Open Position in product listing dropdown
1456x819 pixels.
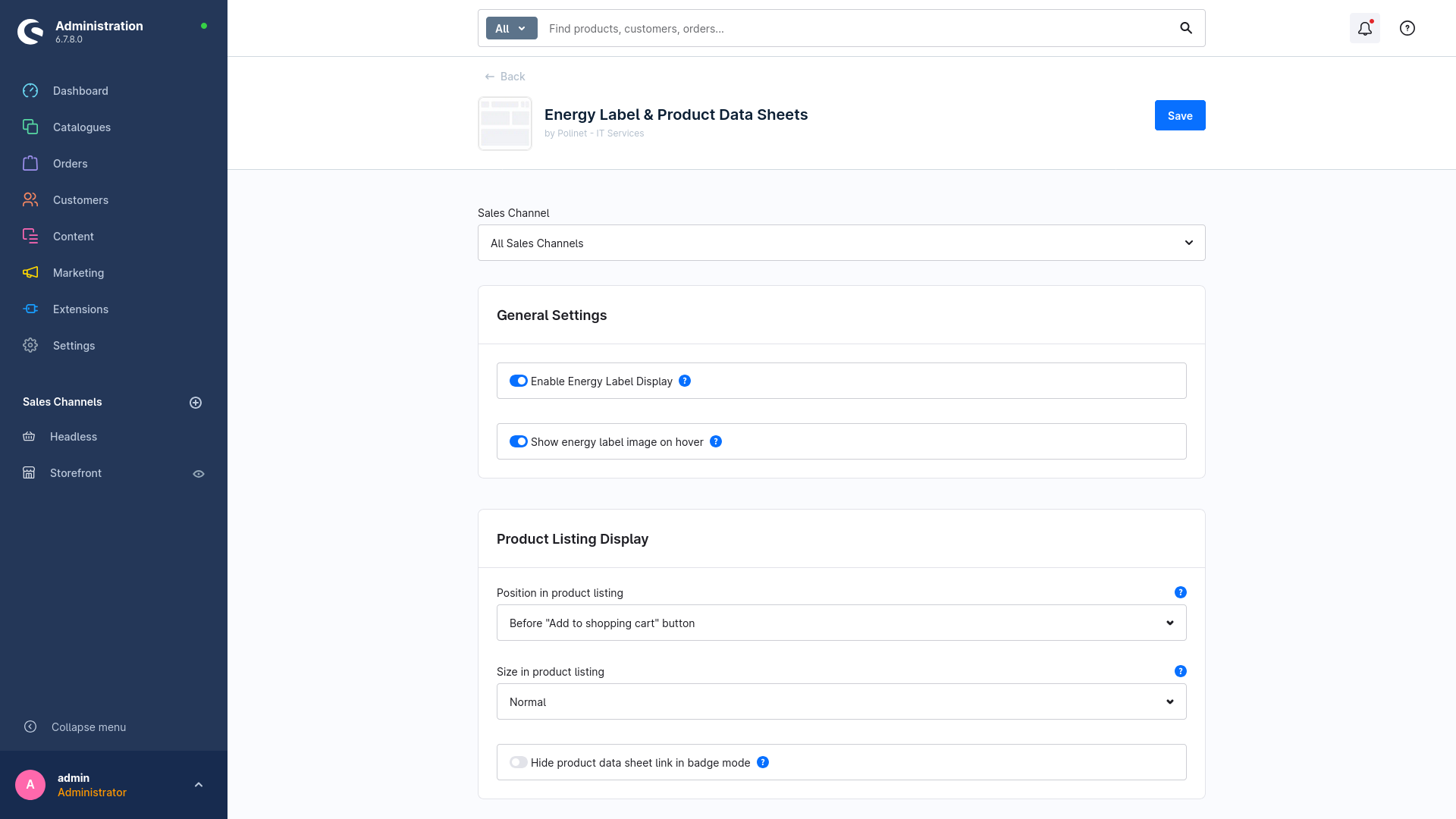coord(841,623)
